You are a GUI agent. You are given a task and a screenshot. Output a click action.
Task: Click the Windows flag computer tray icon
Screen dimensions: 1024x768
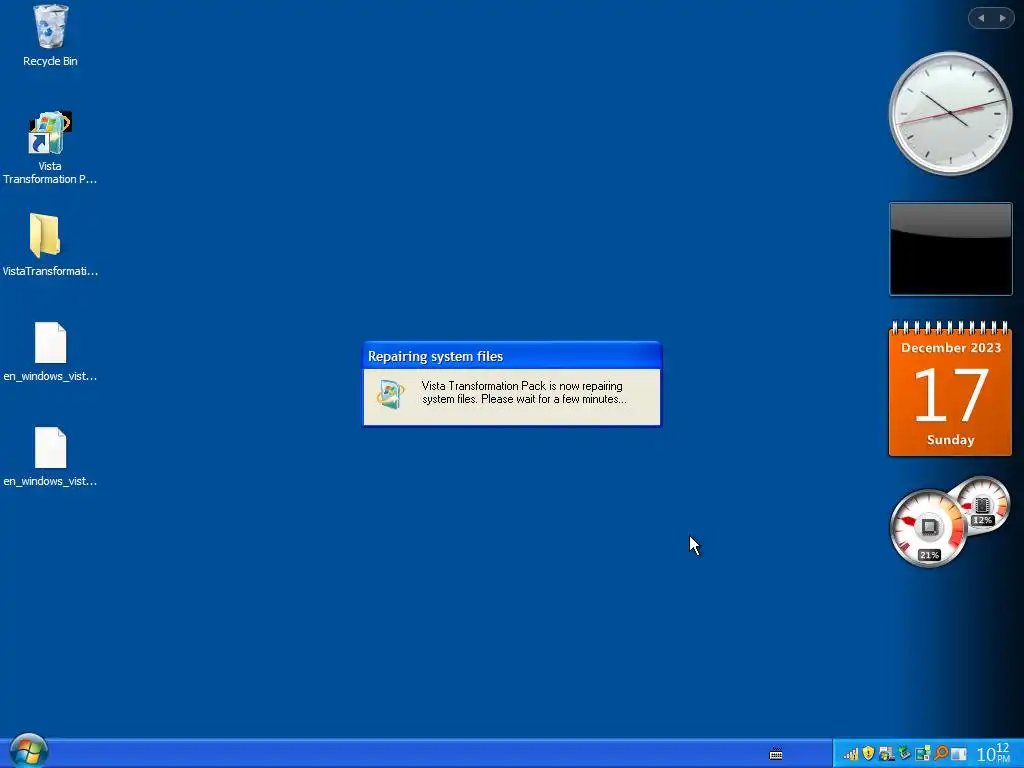886,754
